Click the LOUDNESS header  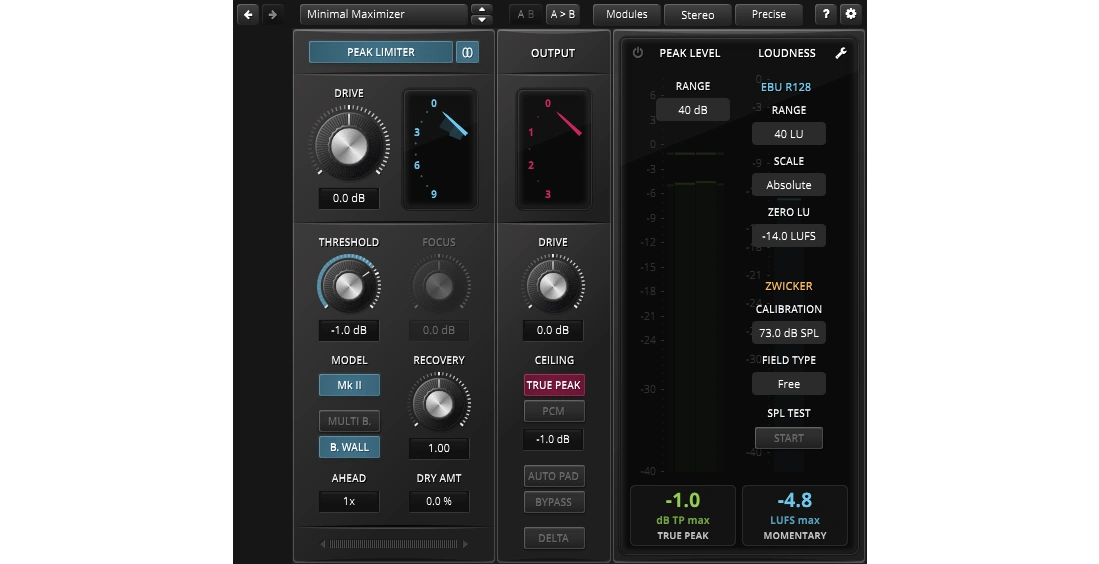tap(786, 53)
